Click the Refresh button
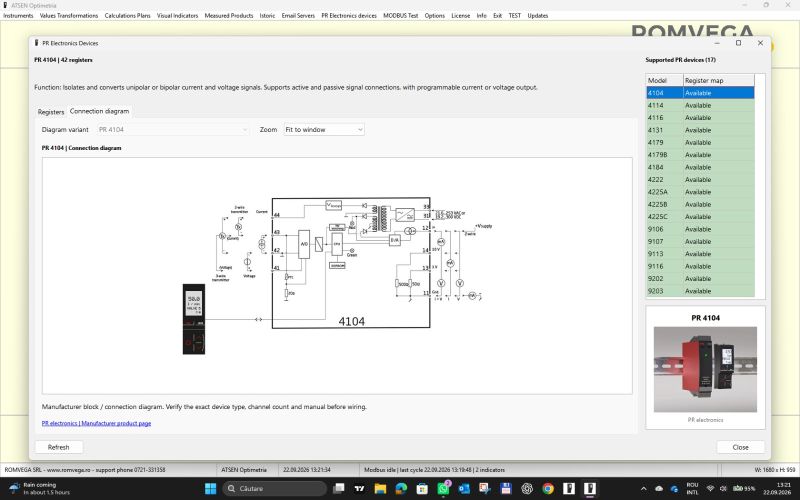This screenshot has height=500, width=800. (59, 447)
